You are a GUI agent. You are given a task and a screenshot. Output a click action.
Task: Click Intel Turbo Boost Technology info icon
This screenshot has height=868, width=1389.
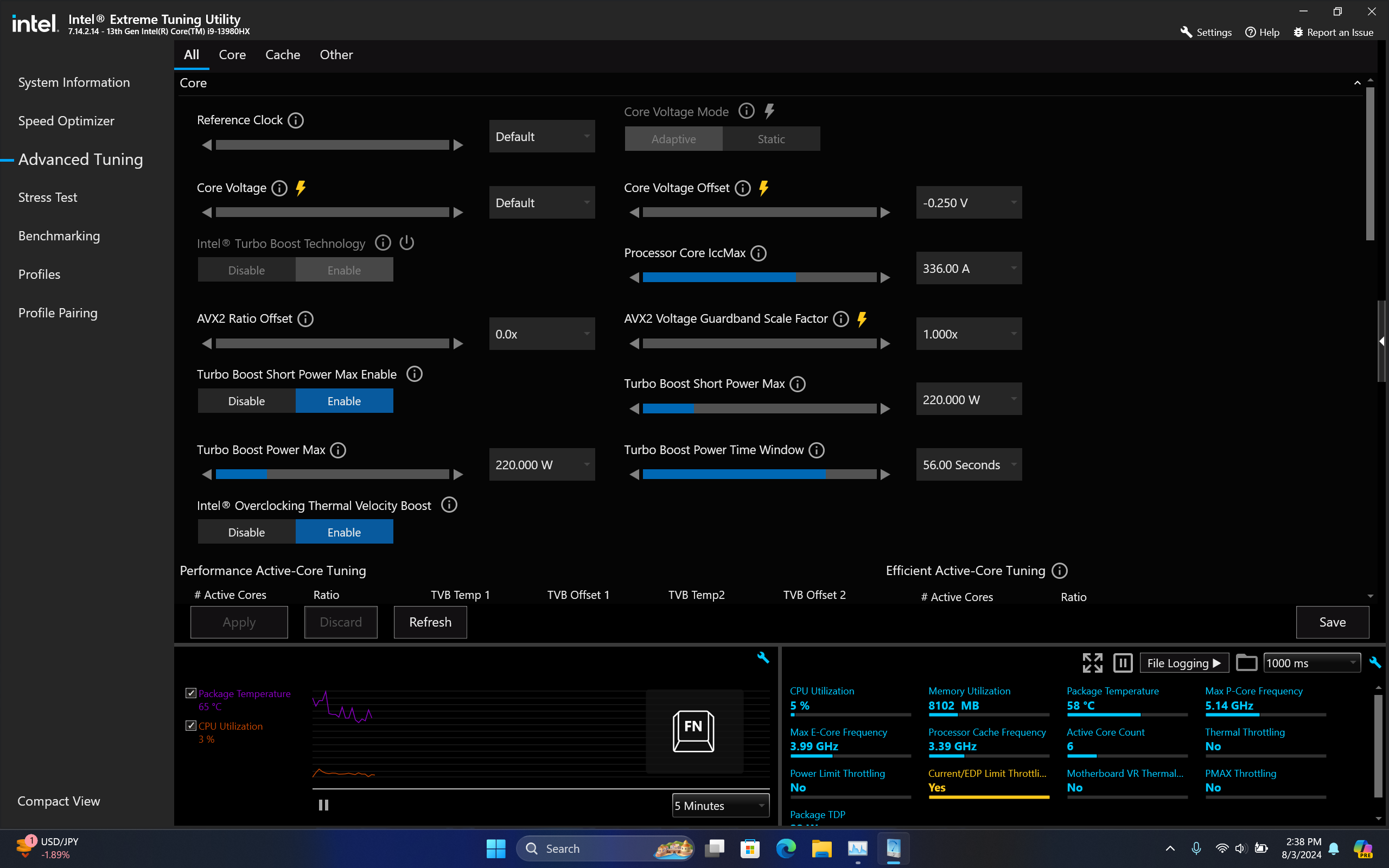point(383,243)
